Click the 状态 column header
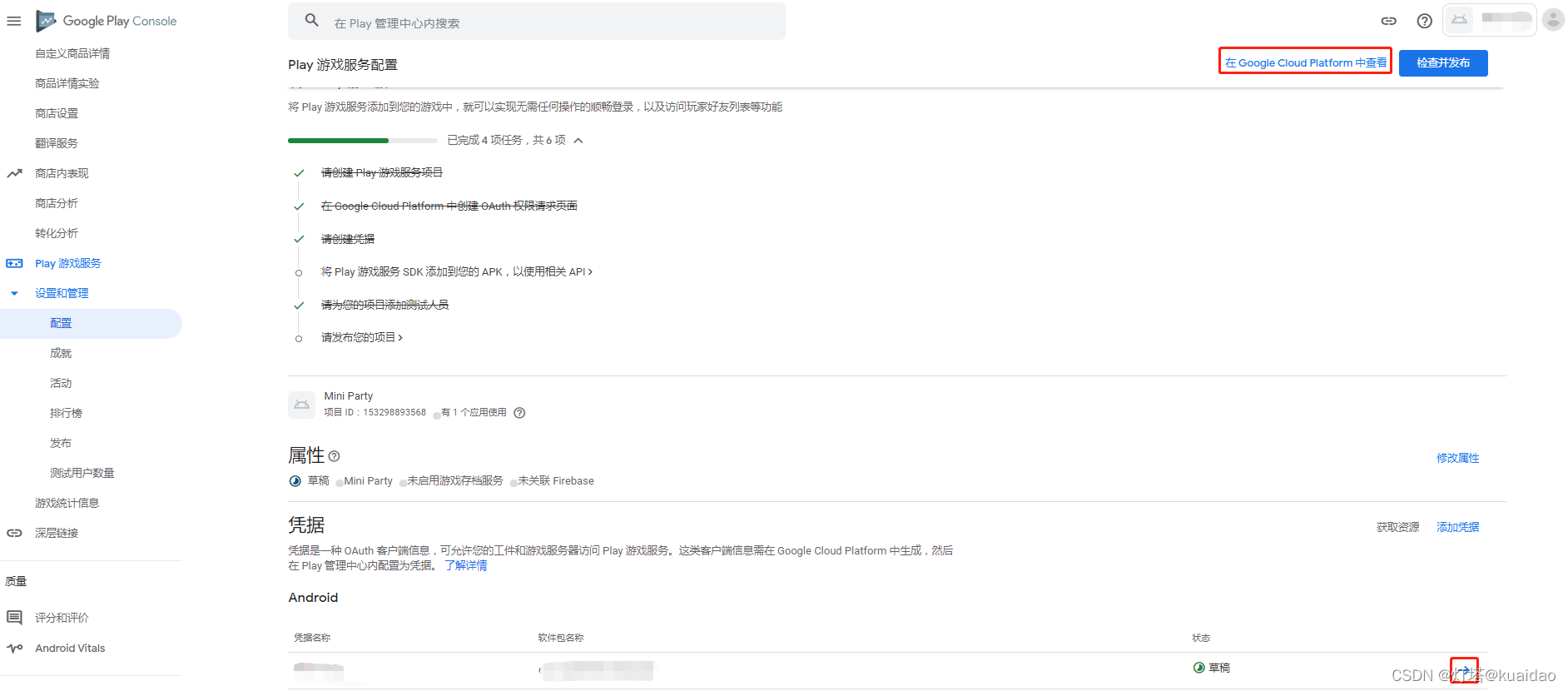The image size is (1568, 691). coord(1201,638)
